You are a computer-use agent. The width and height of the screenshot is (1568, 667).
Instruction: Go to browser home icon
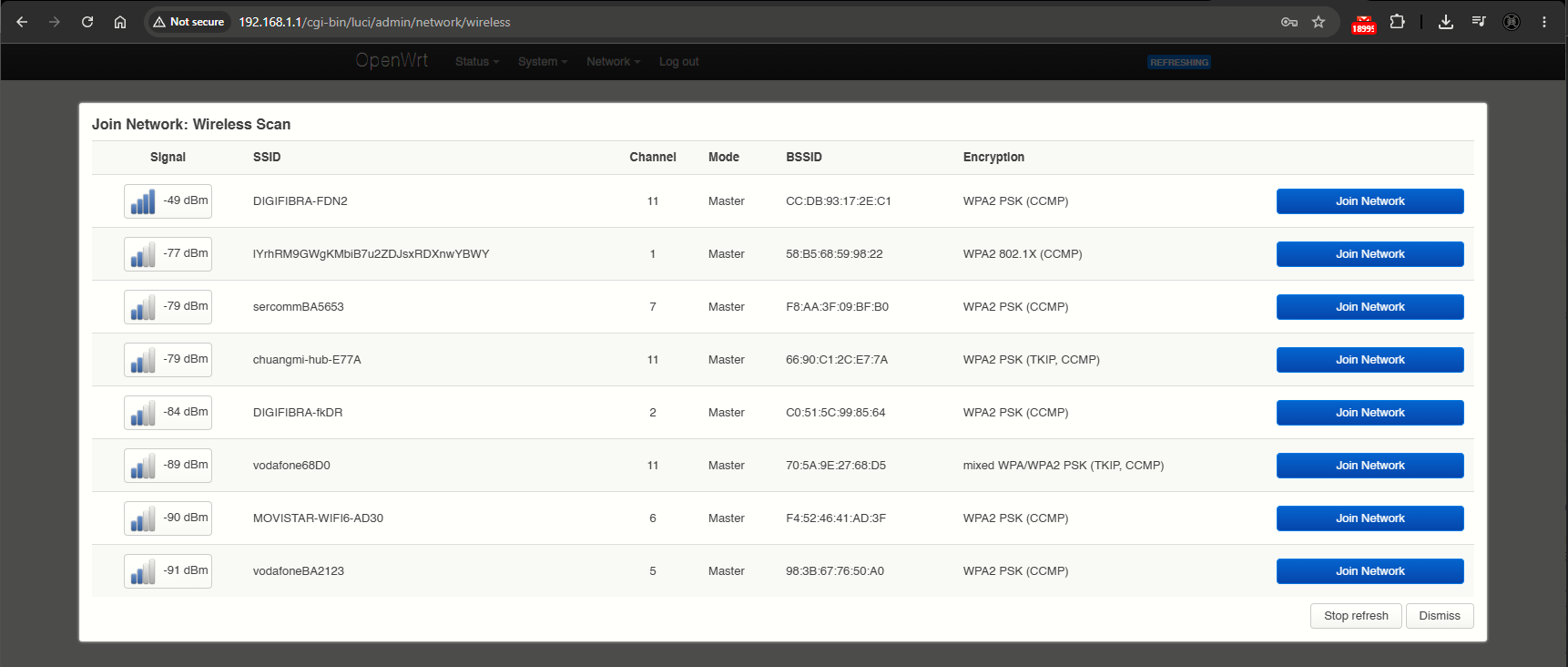pyautogui.click(x=120, y=22)
